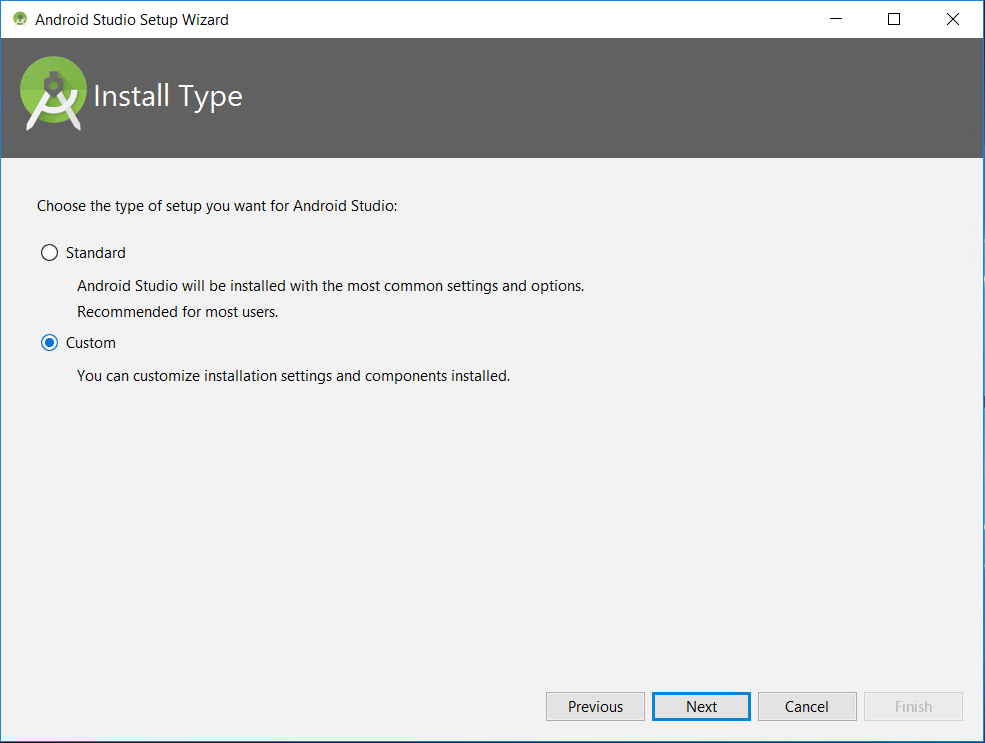
Task: Click the "customize installation settings" description
Action: click(x=293, y=376)
